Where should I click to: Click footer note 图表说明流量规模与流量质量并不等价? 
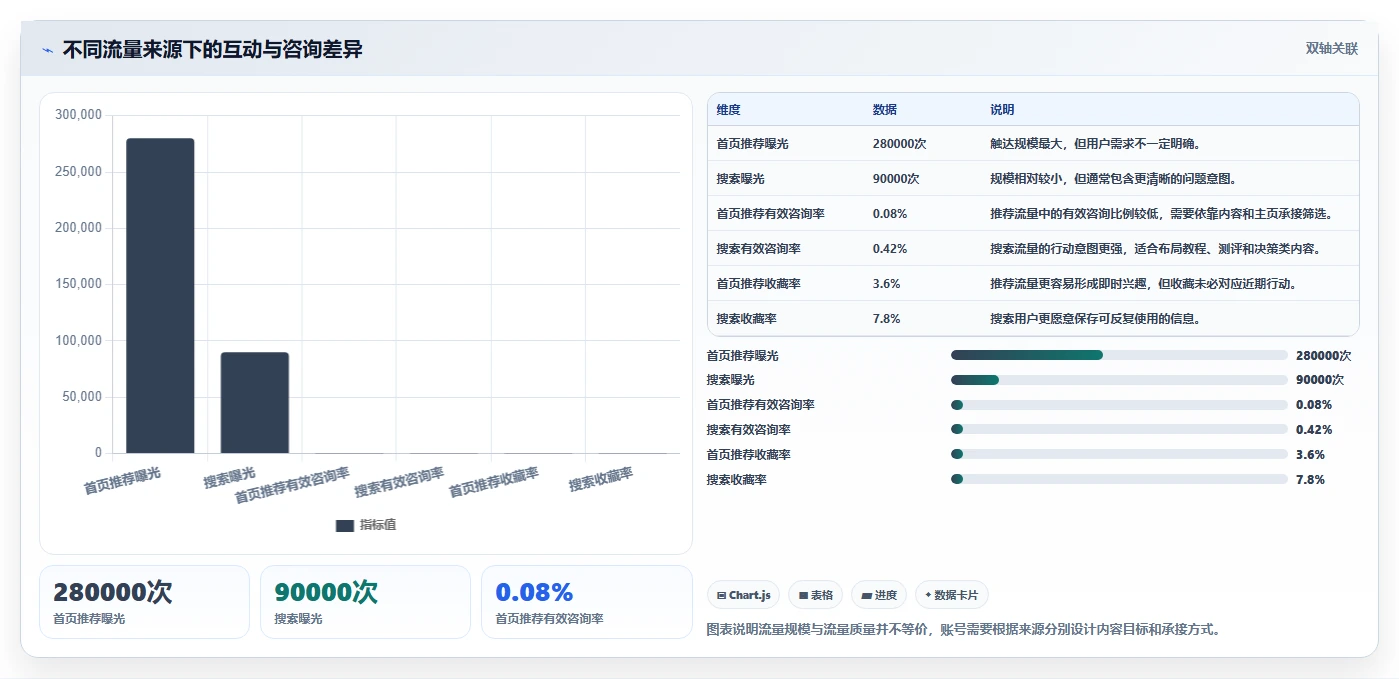tap(818, 630)
